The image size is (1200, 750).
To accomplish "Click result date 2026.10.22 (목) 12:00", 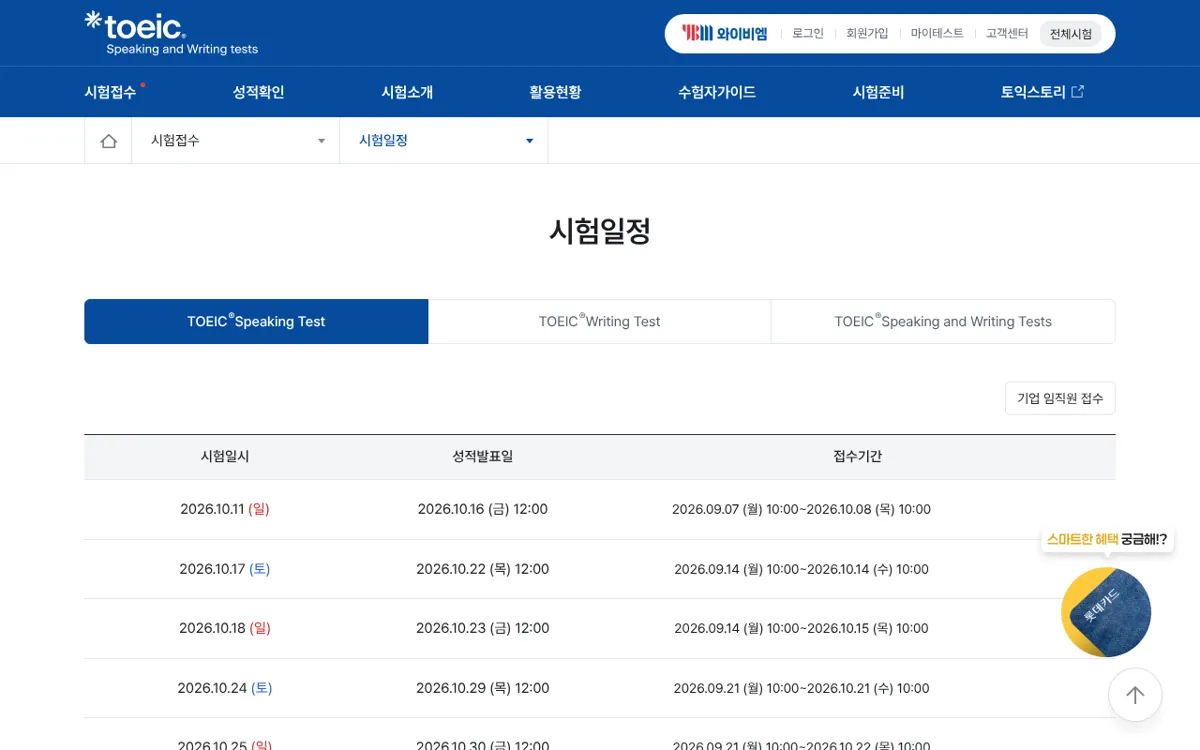I will click(483, 569).
